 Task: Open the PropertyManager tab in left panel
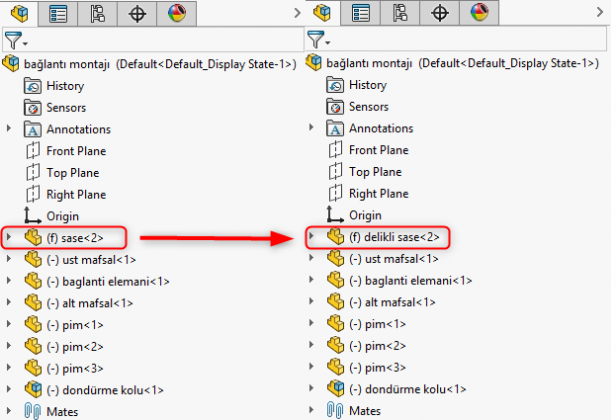(x=59, y=13)
